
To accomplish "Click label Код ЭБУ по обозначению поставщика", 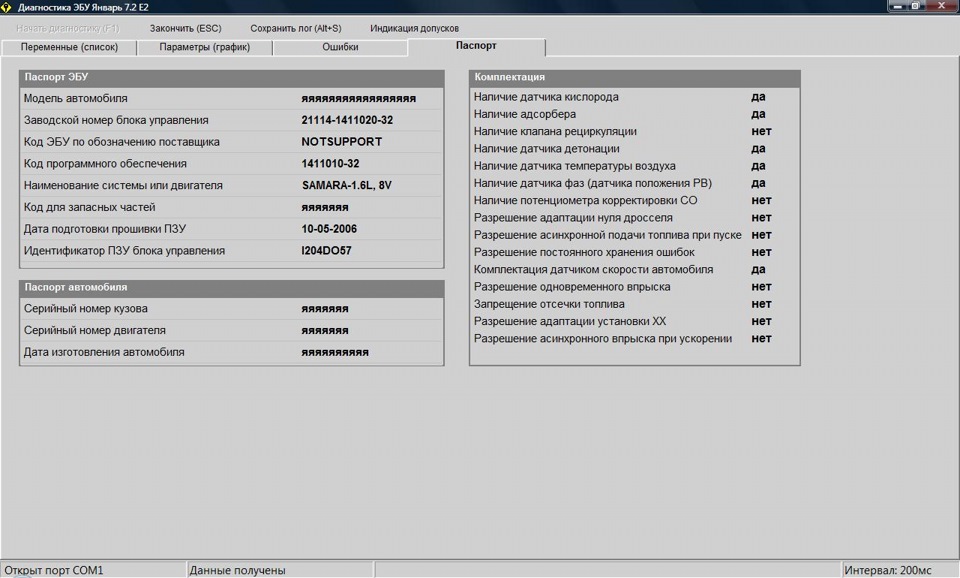I will [x=122, y=142].
